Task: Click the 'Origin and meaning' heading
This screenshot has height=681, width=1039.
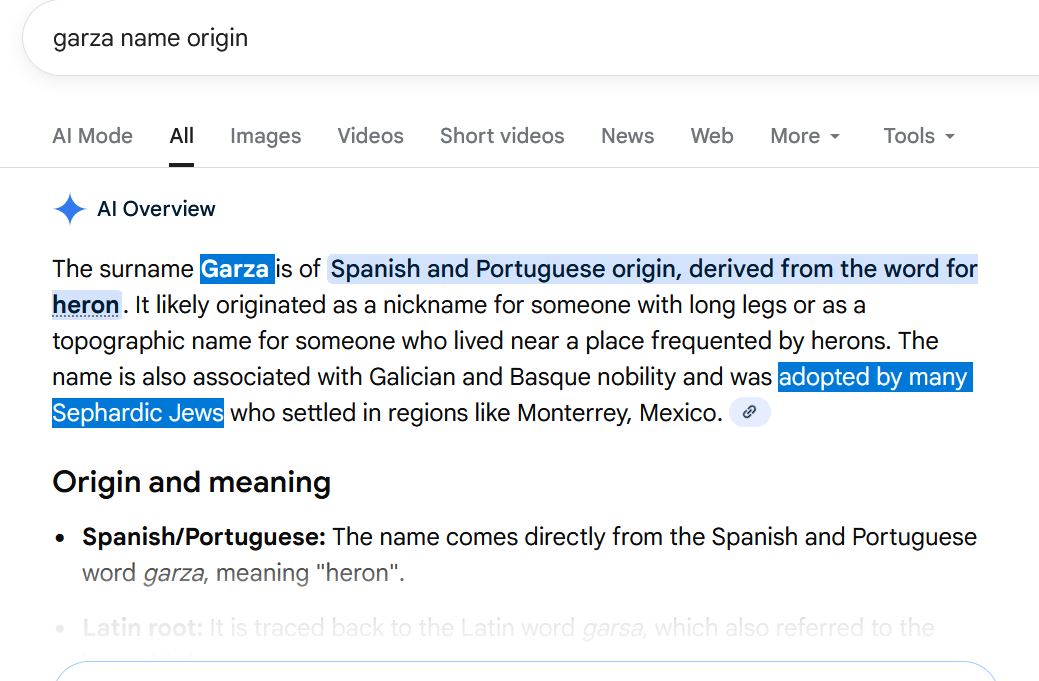Action: 191,482
